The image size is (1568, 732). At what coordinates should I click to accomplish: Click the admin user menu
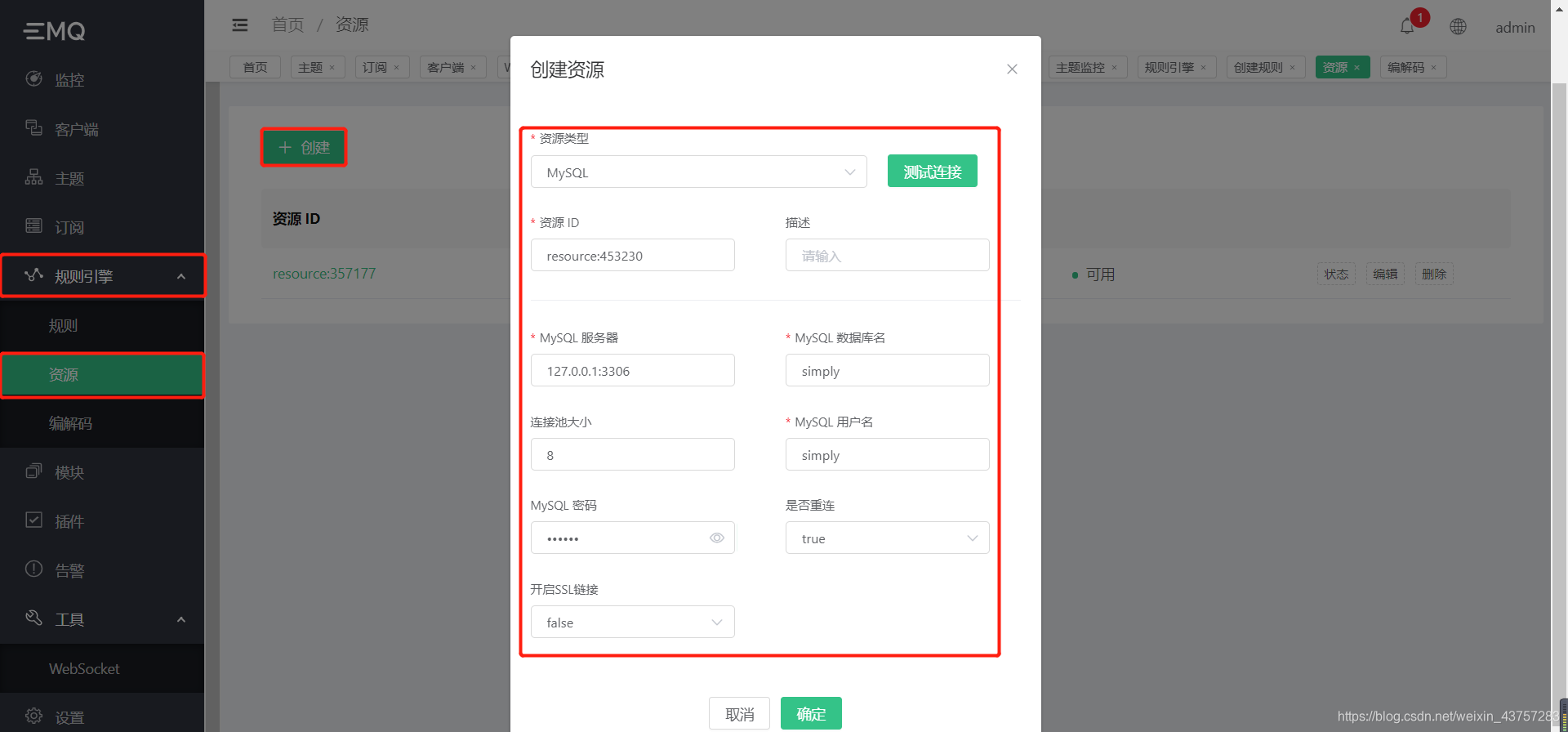(1515, 28)
